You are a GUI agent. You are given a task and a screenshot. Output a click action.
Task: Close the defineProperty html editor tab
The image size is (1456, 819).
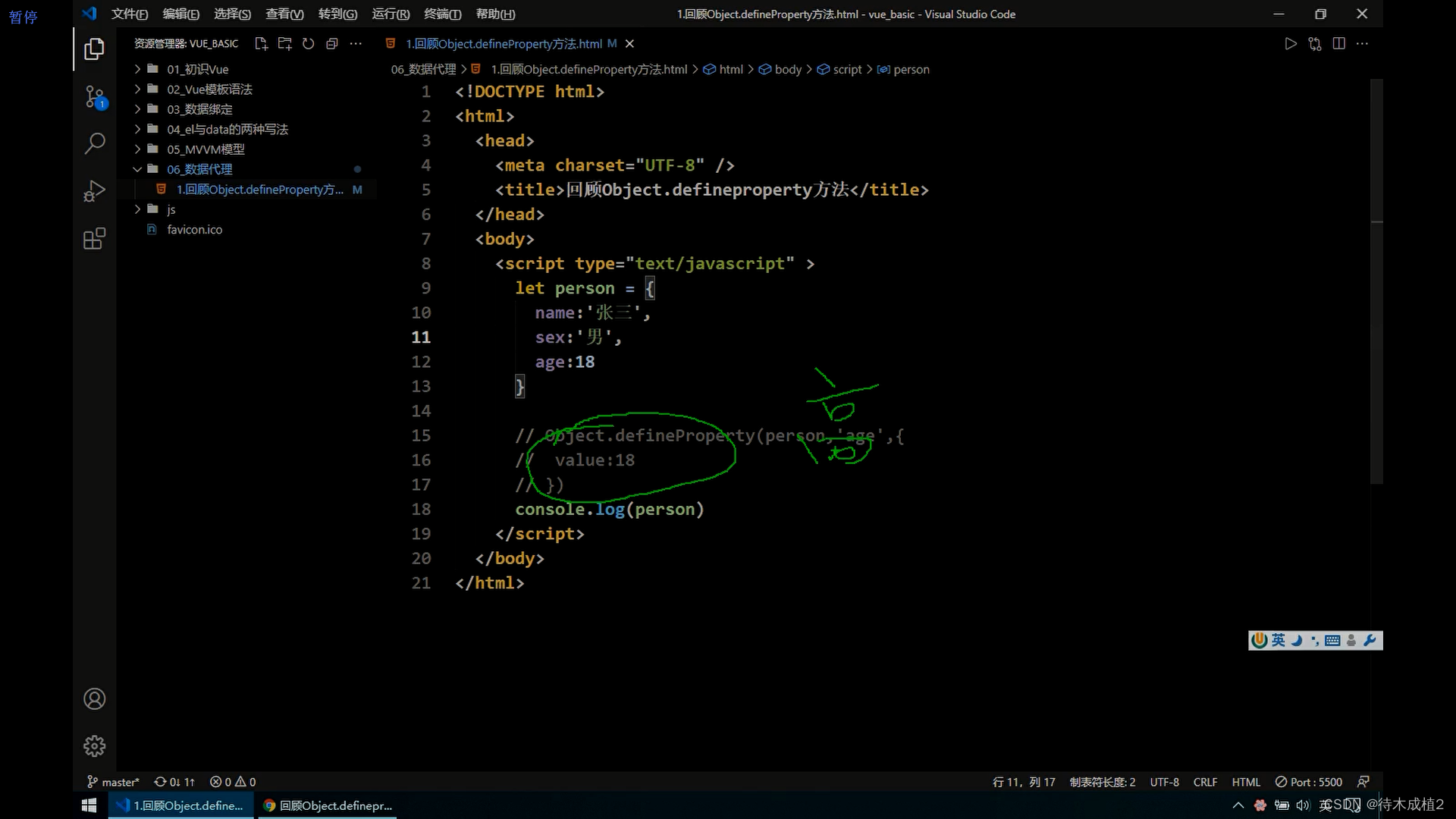click(629, 44)
